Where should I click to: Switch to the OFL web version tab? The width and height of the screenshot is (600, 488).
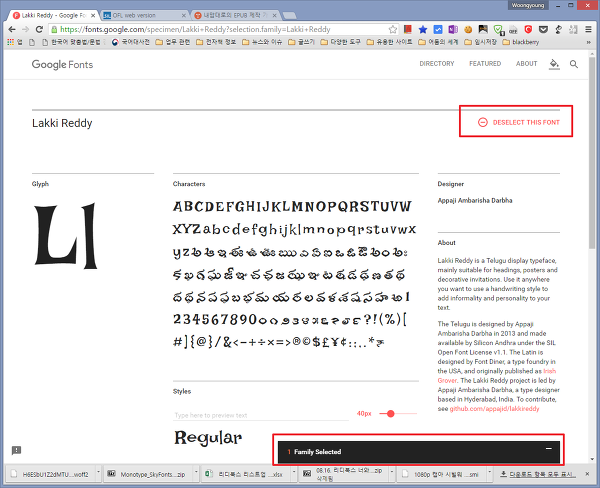143,15
